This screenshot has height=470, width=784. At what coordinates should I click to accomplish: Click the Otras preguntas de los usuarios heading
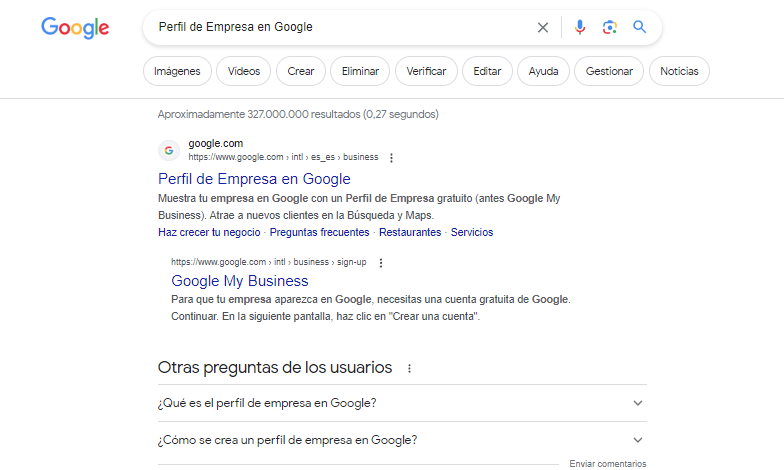274,368
